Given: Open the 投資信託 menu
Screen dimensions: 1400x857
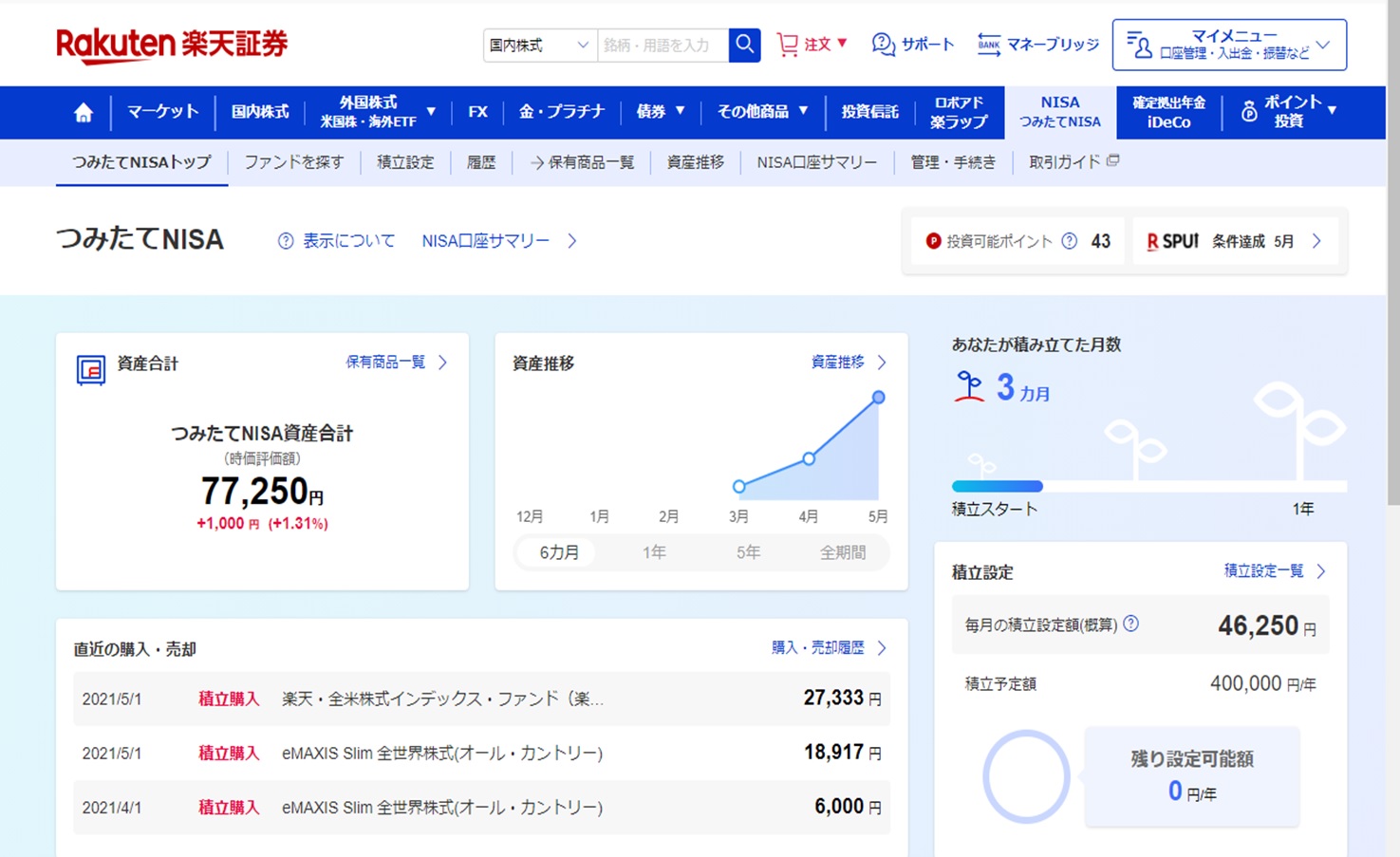Looking at the screenshot, I should coord(869,112).
